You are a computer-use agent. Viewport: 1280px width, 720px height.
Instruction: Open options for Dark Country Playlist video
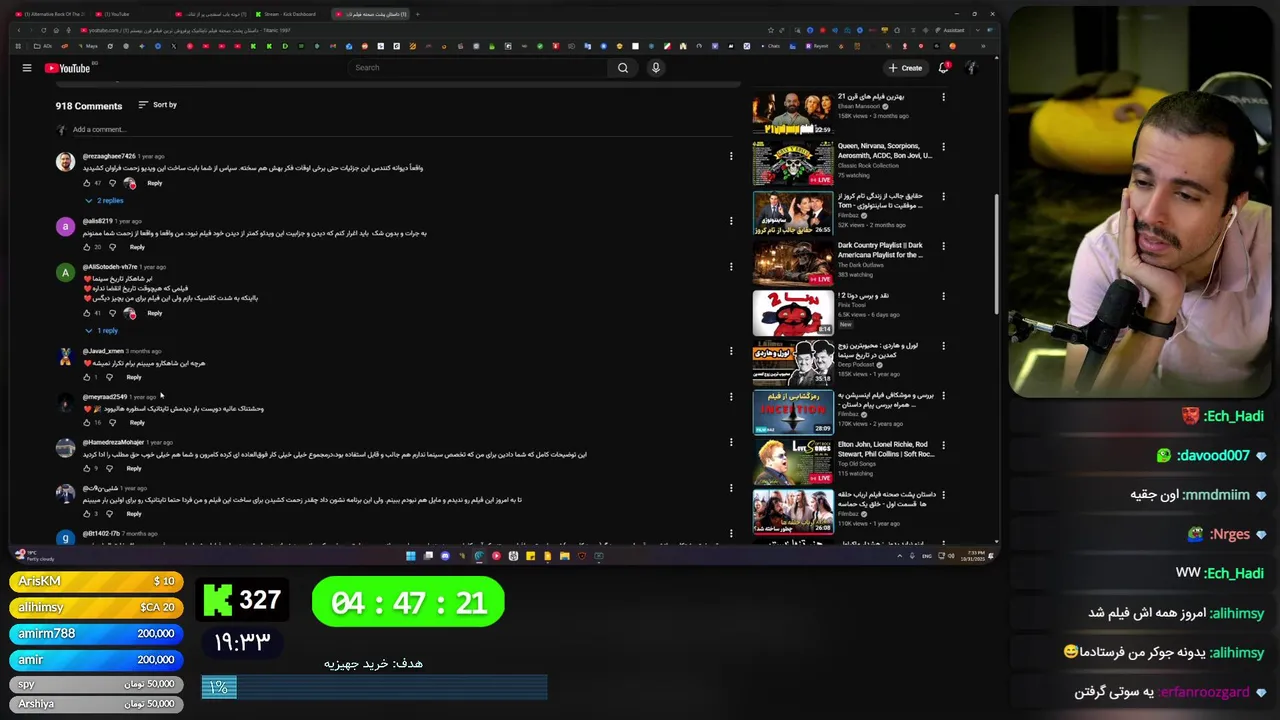pos(943,246)
